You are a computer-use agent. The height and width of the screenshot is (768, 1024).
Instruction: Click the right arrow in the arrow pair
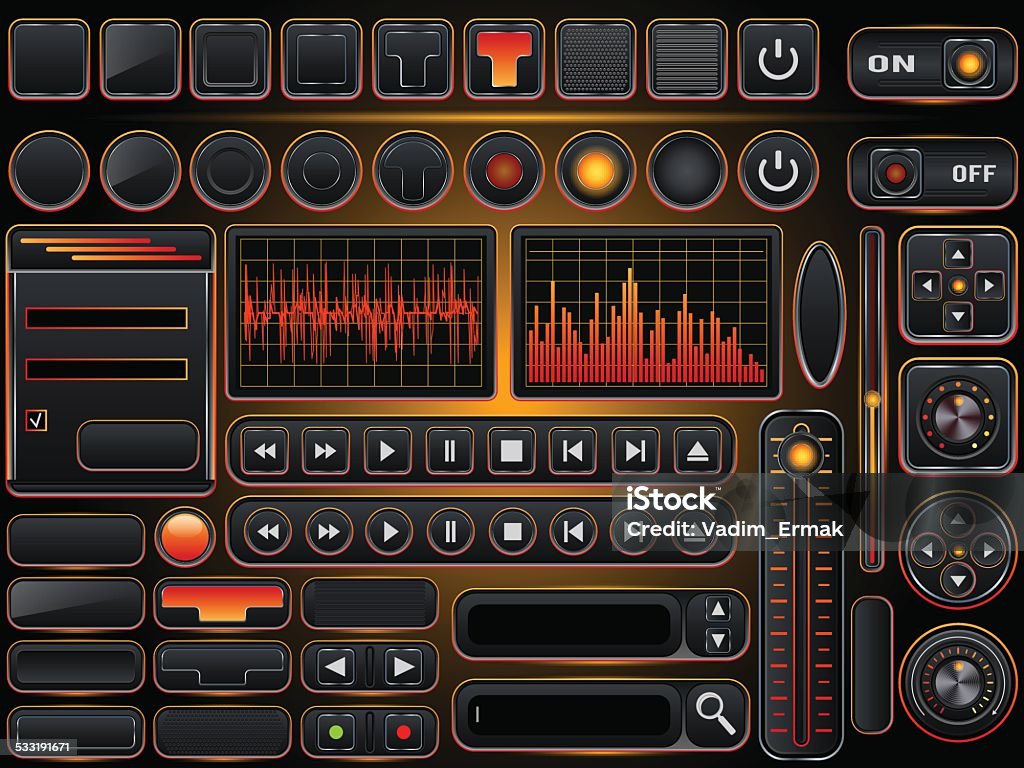coord(404,667)
